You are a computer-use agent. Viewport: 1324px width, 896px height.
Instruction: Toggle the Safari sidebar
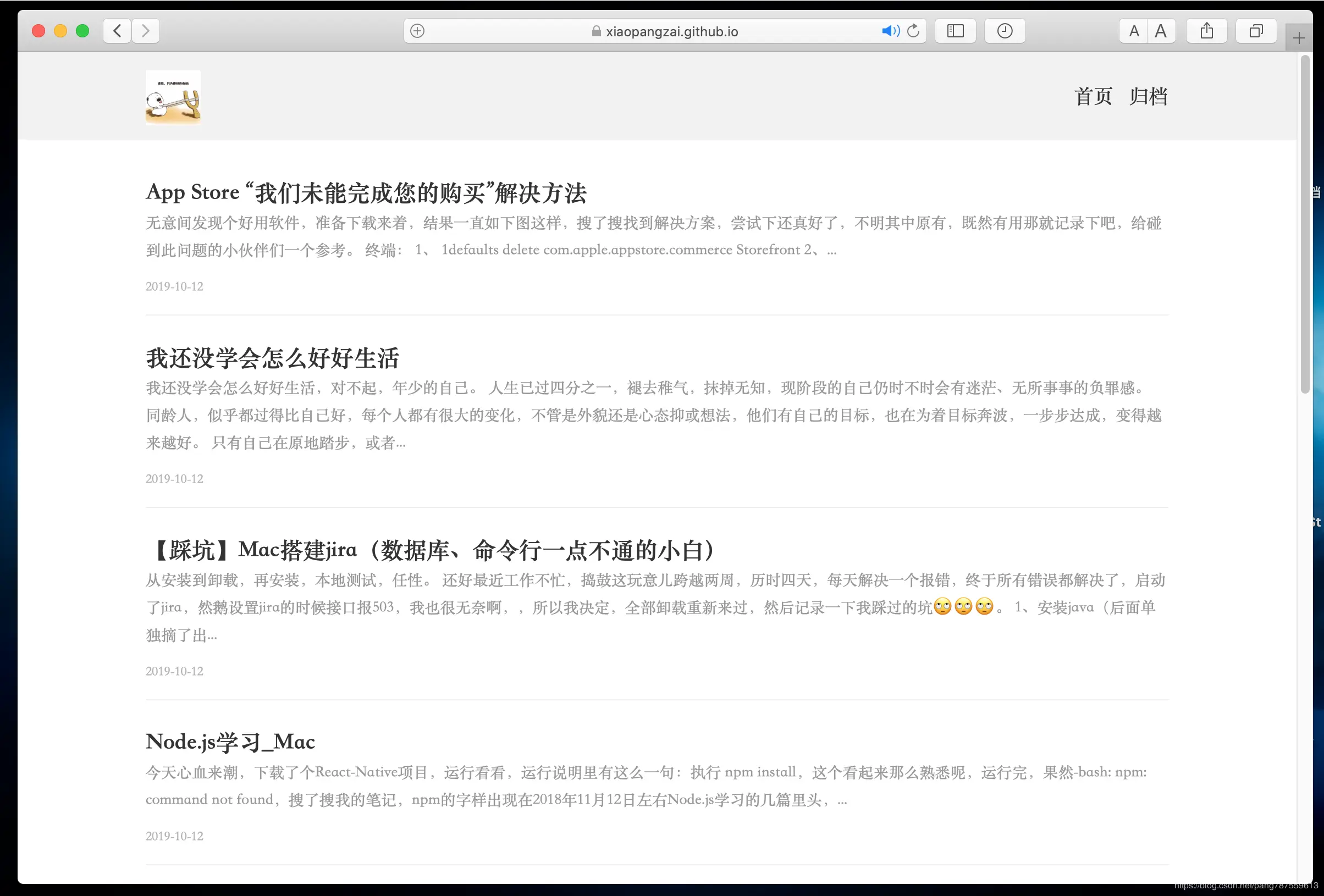click(x=955, y=31)
